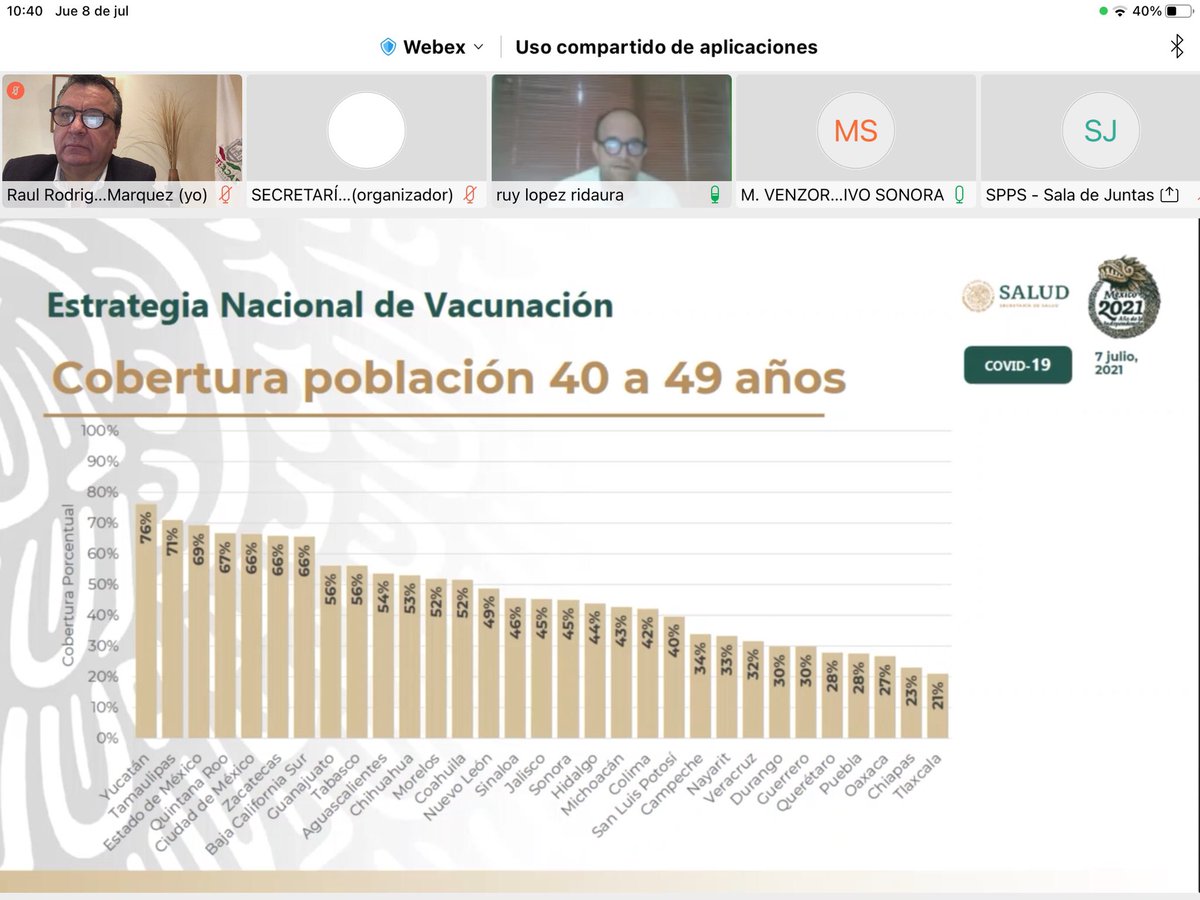Mute ruy lopez ridaura's microphone
The image size is (1200, 900).
[x=713, y=194]
